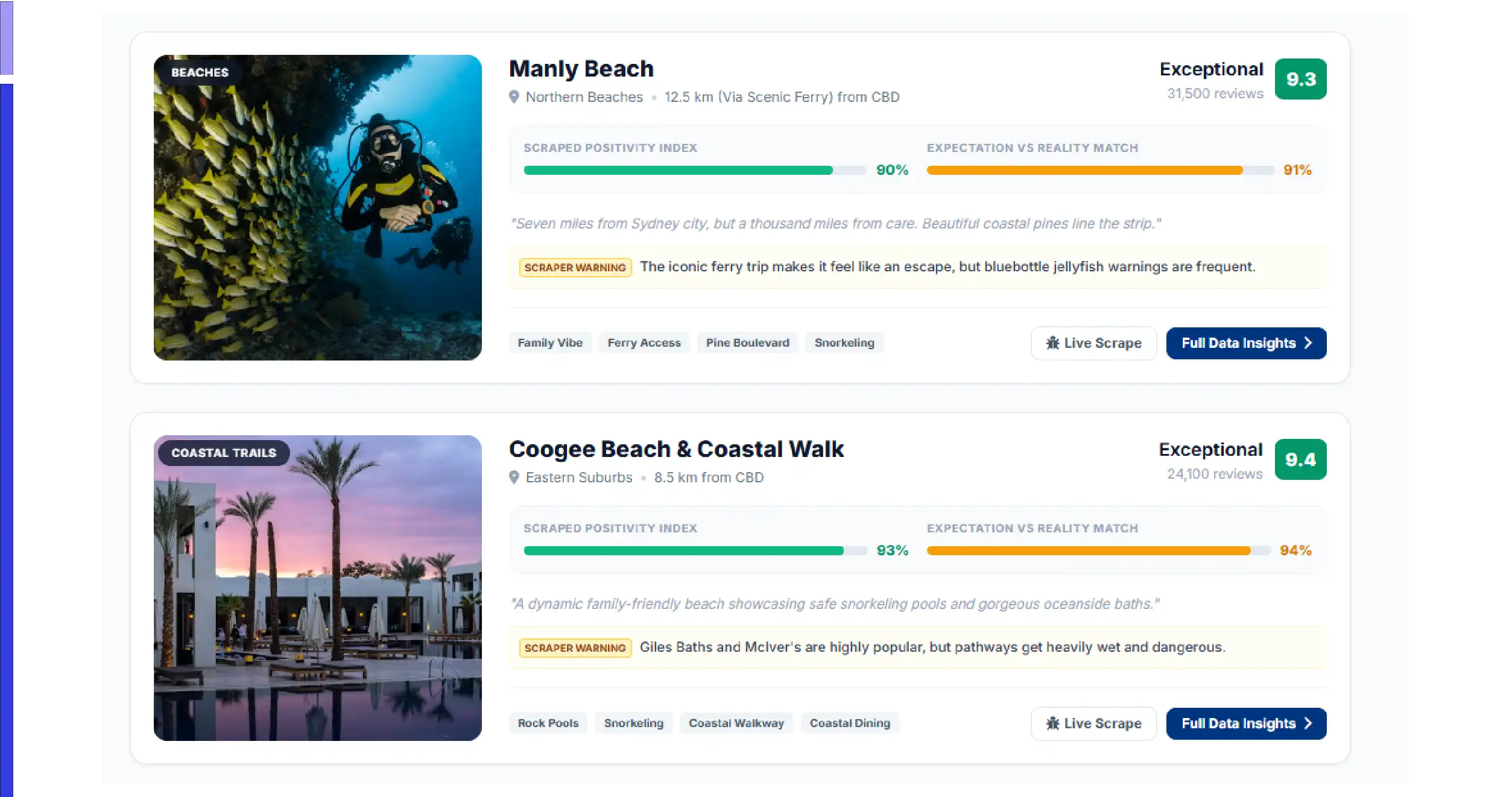Screen dimensions: 1512x797
Task: Click the BEACHES category badge
Action: point(200,72)
